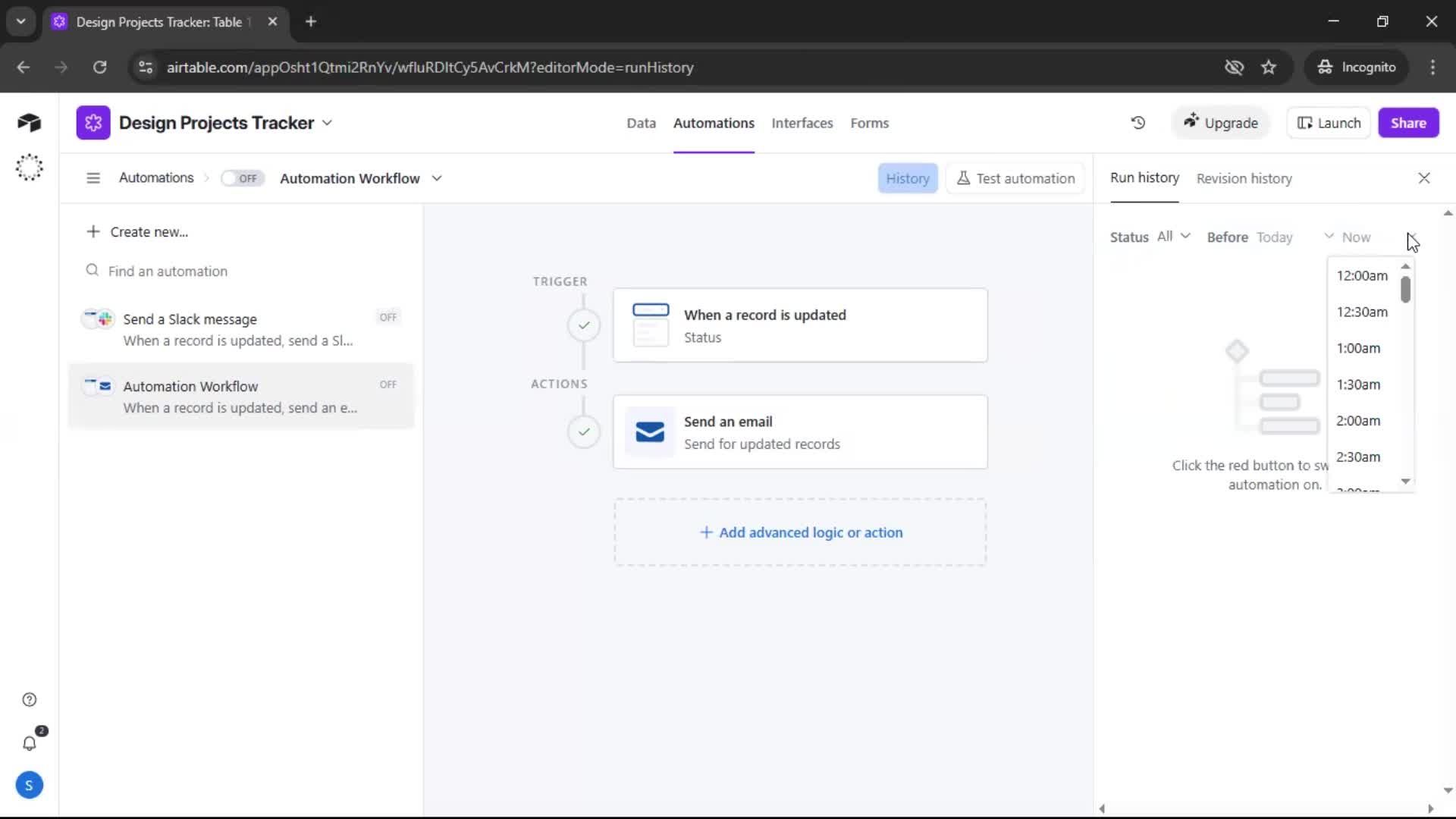Open the help question mark icon
Viewport: 1456px width, 819px height.
tap(29, 699)
